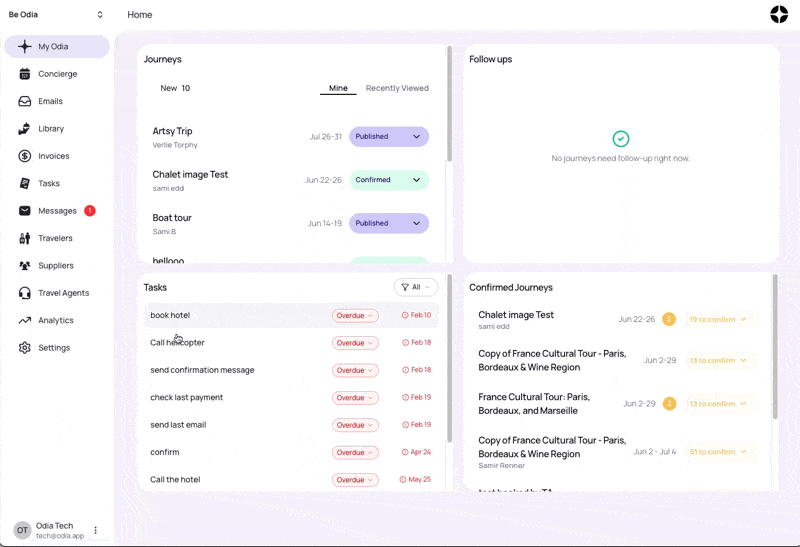Click the Emails inbox icon

click(24, 101)
